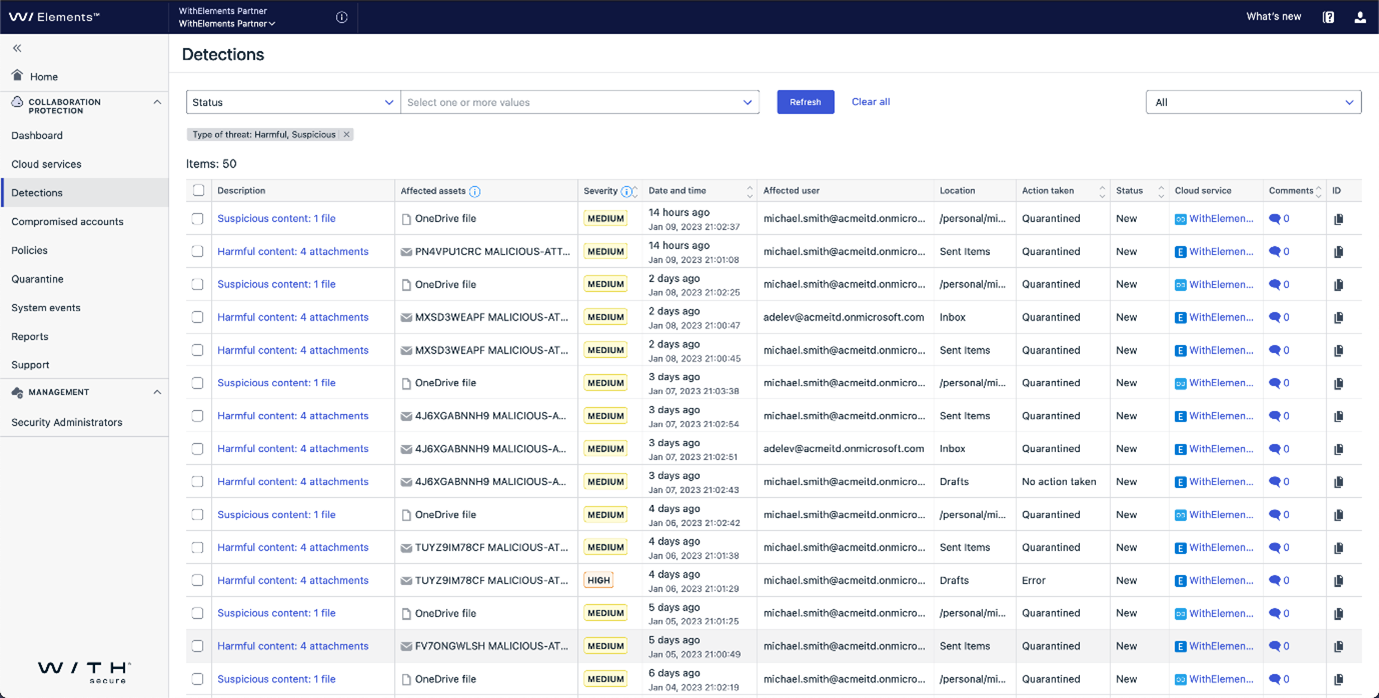
Task: Open comments for the Jan 08 21:02:25 row
Action: (x=1279, y=285)
